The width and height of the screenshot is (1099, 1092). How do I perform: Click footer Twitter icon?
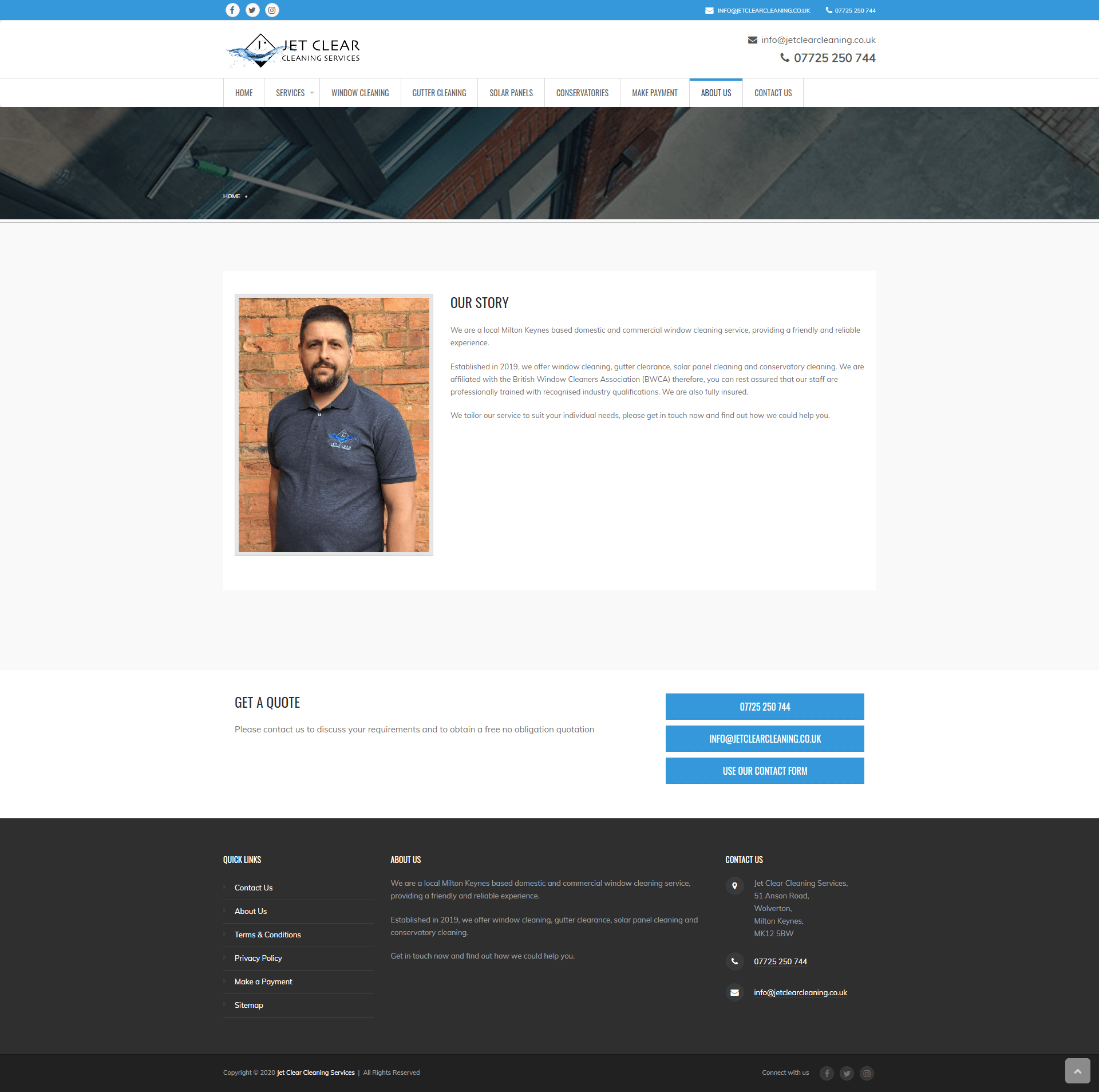pos(847,1073)
